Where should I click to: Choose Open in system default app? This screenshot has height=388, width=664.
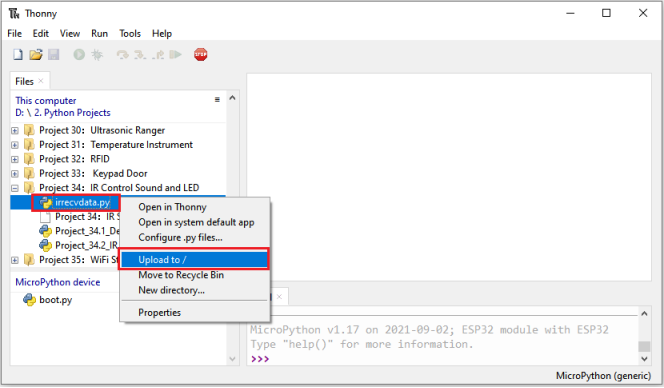tap(195, 222)
